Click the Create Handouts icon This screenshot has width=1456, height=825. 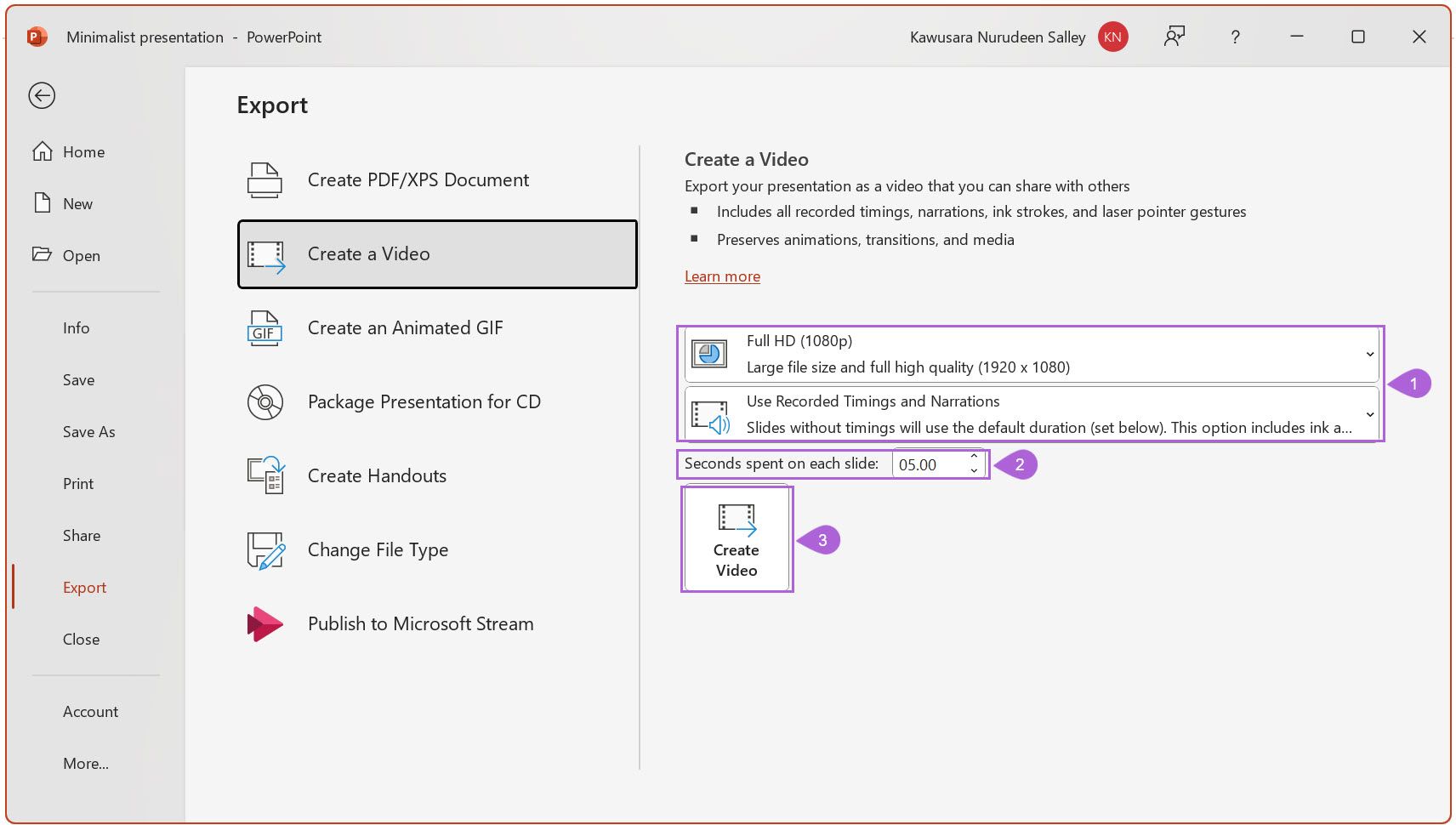tap(266, 475)
